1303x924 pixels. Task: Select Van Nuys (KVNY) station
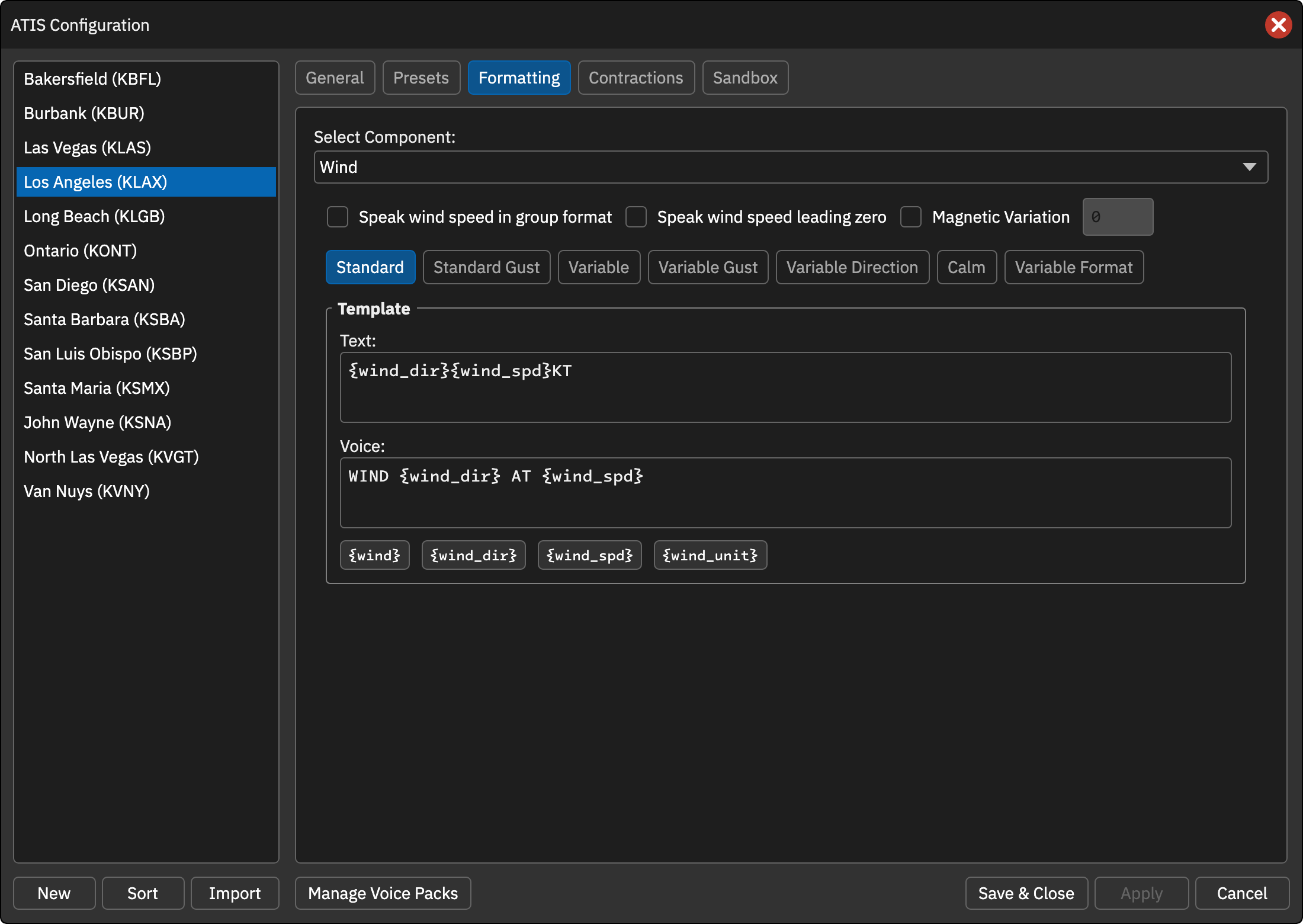click(146, 491)
